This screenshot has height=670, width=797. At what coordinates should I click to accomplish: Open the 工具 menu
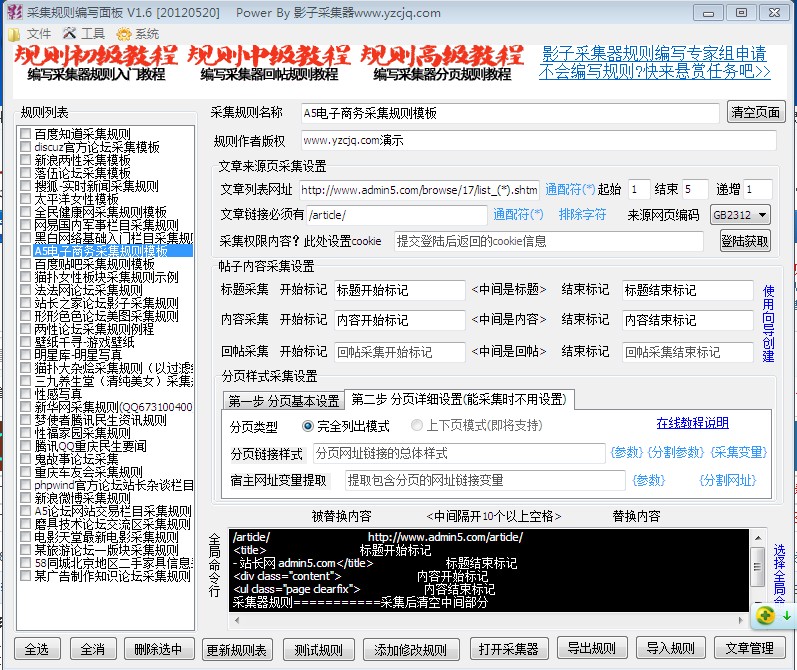click(83, 33)
